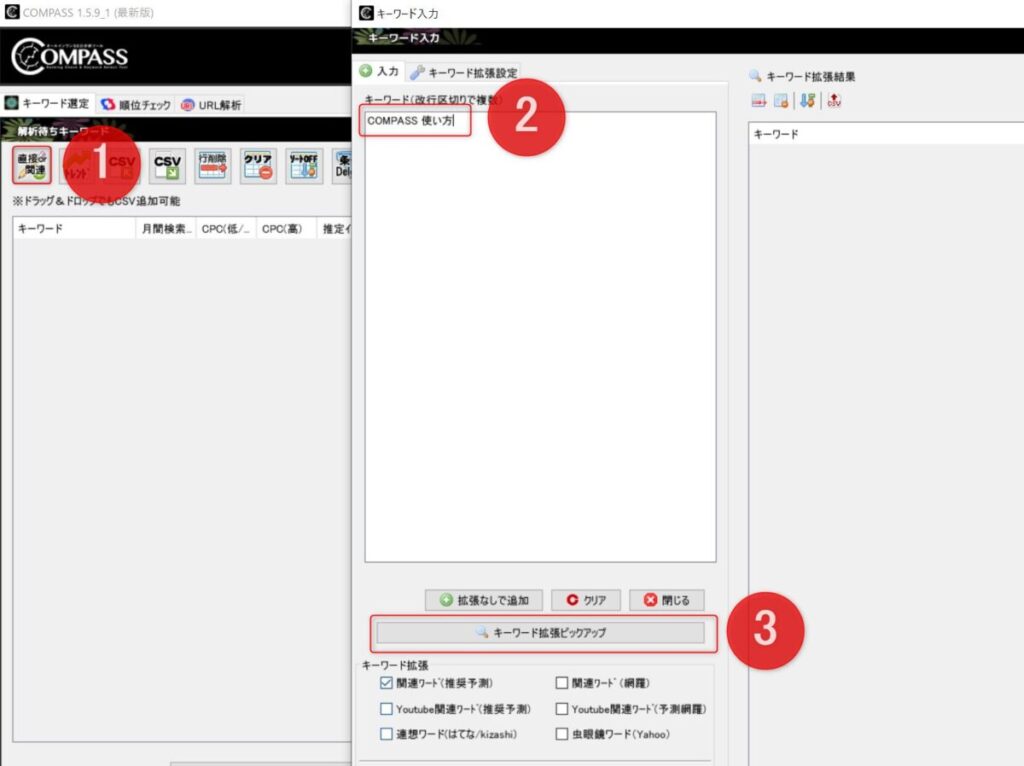Screen dimensions: 1024x766
Task: Click the first icon in keyword results toolbar
Action: tap(759, 101)
